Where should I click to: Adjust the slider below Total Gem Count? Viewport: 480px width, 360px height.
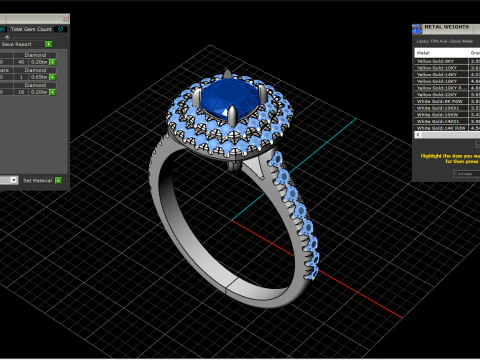(x=7, y=37)
